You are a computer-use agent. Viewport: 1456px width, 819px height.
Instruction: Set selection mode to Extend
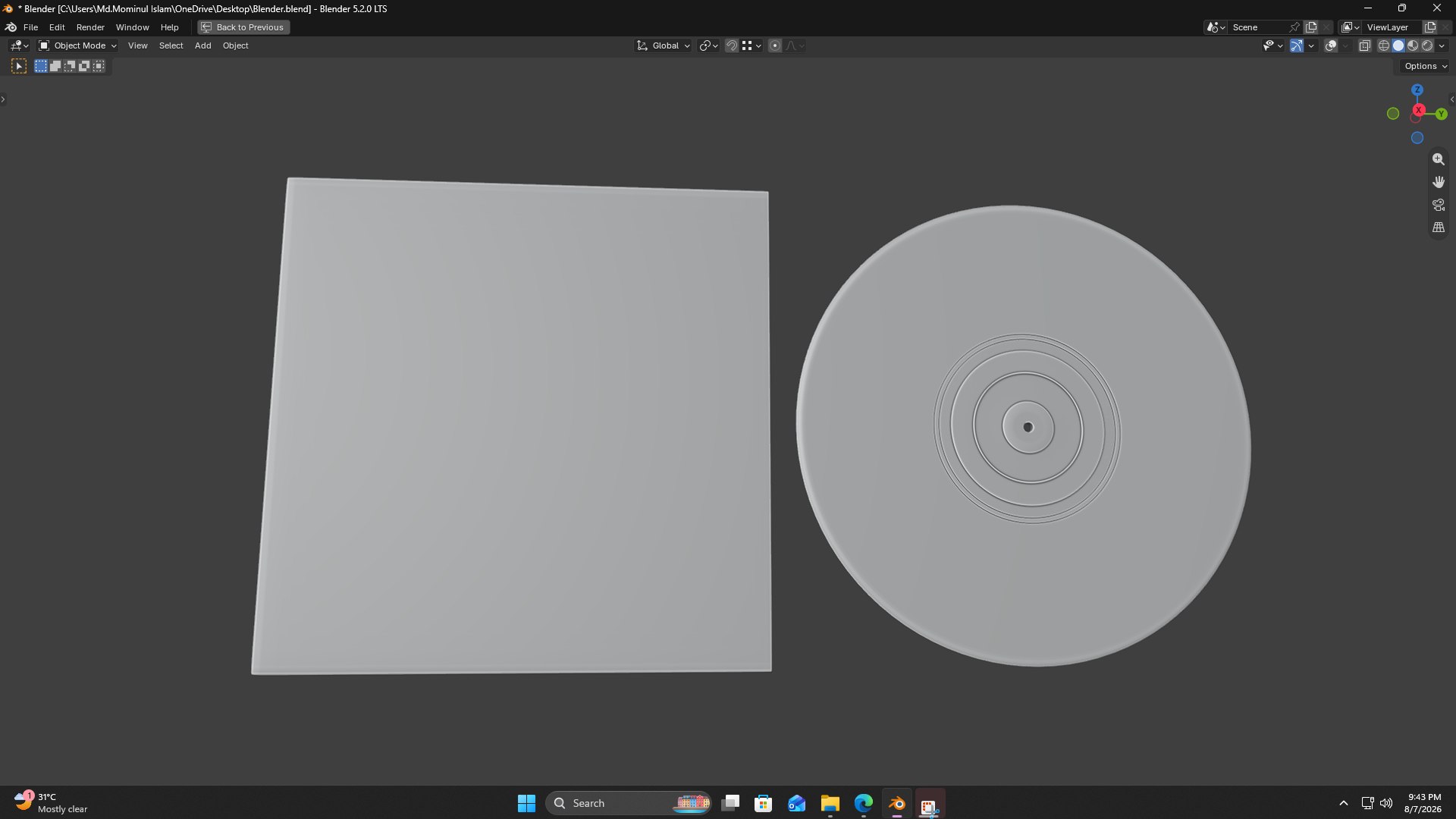click(55, 67)
